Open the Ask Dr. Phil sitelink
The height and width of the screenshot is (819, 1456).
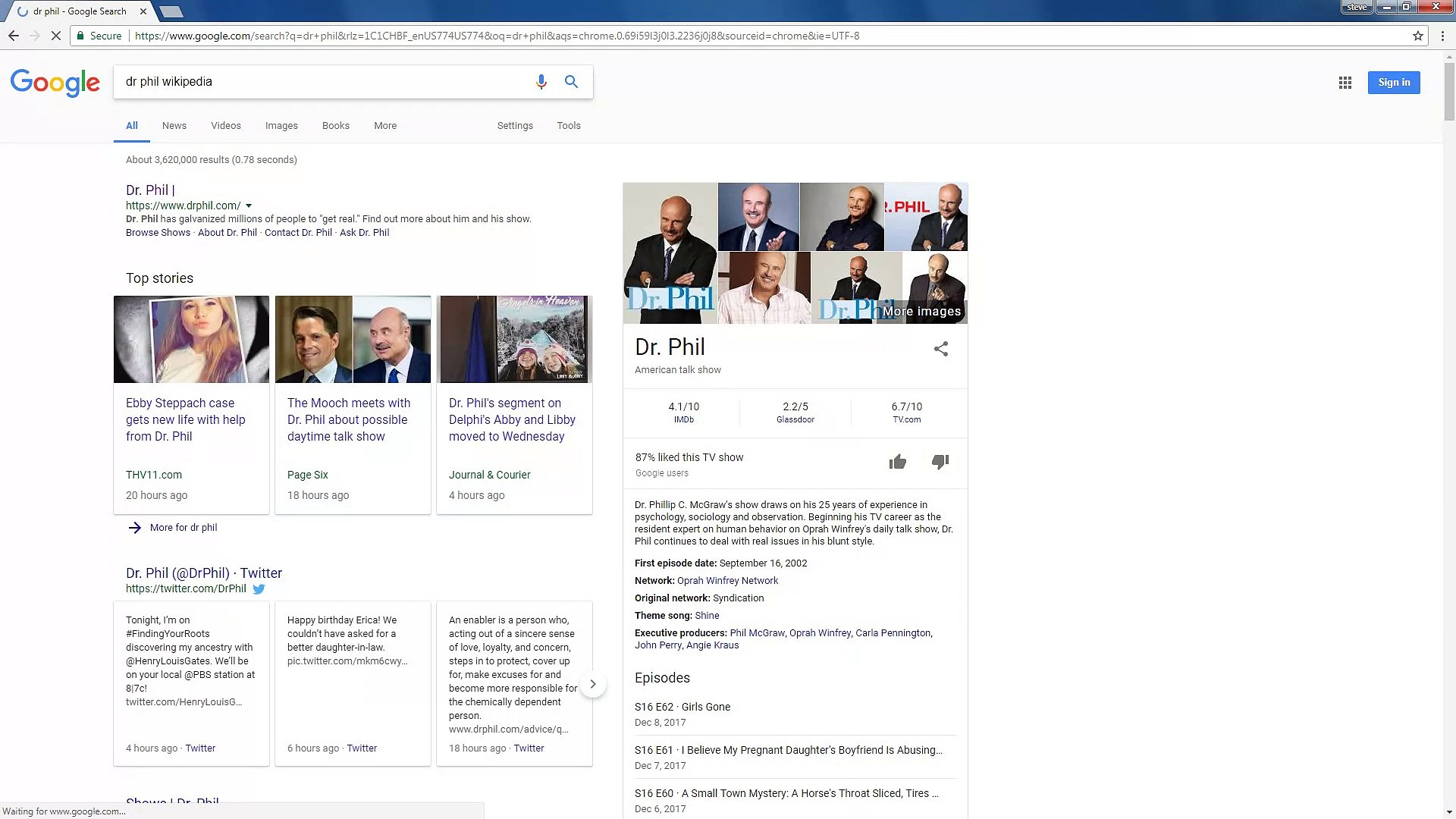click(365, 233)
